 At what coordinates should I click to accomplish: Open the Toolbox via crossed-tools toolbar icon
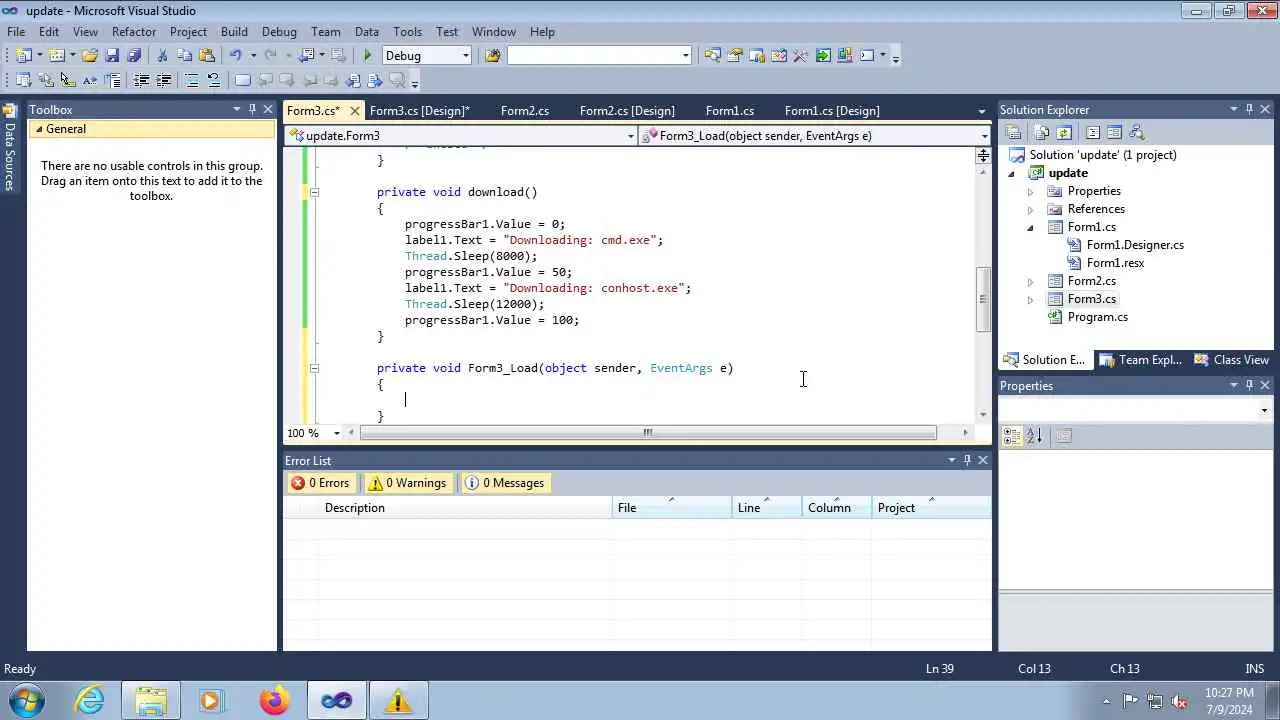799,56
